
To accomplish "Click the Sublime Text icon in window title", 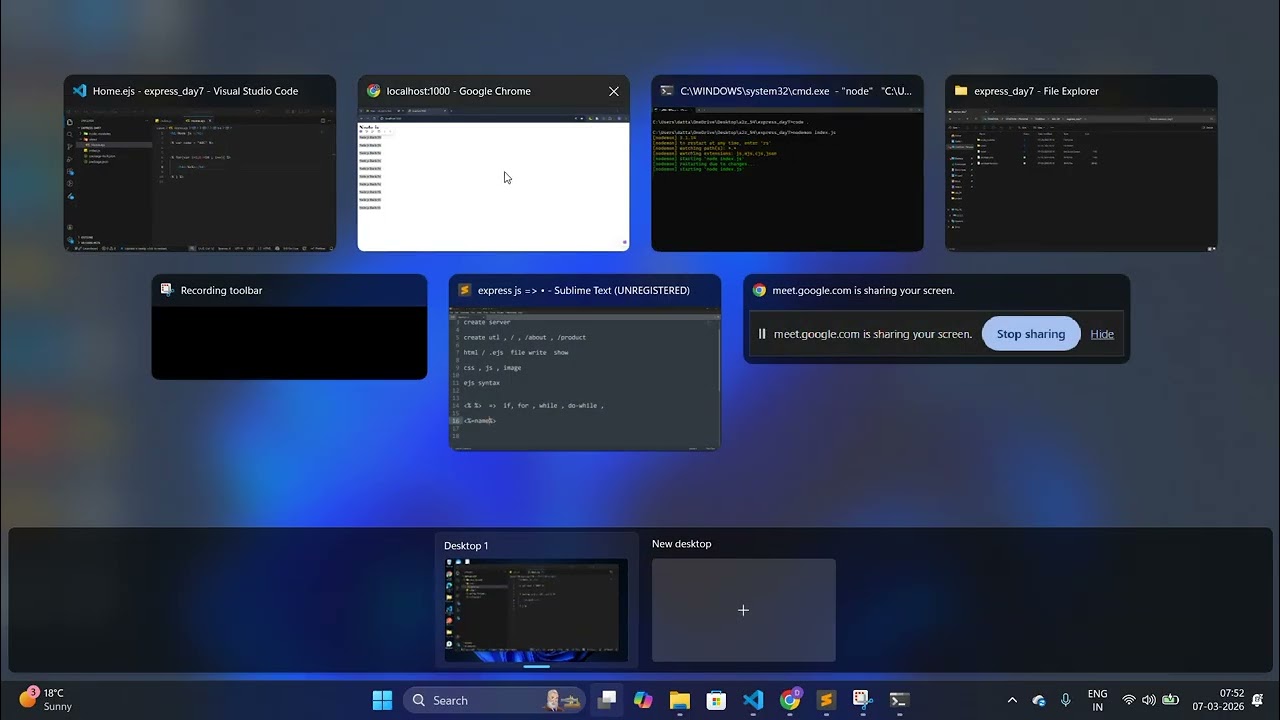I will (465, 290).
